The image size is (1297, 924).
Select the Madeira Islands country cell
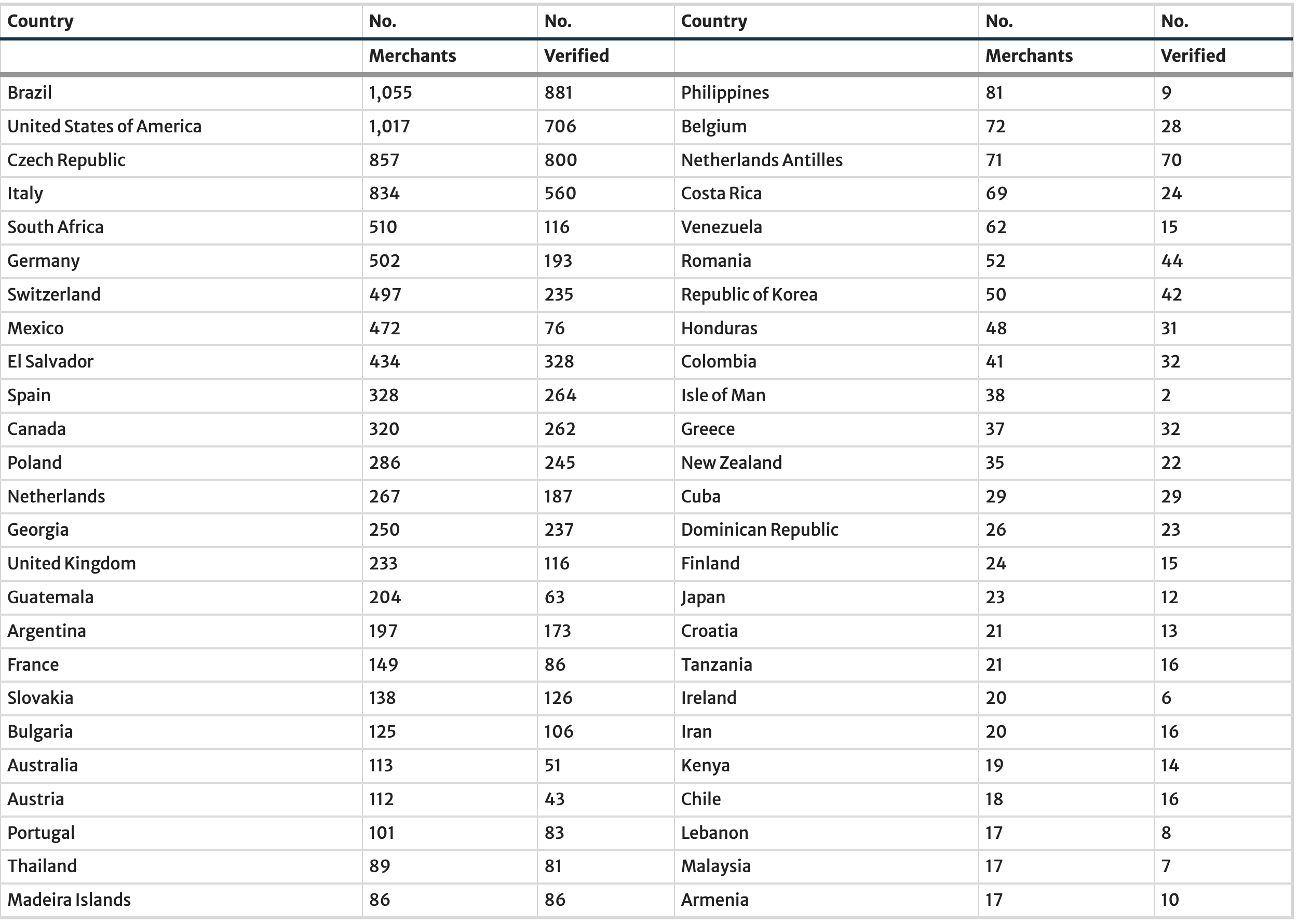click(x=69, y=900)
